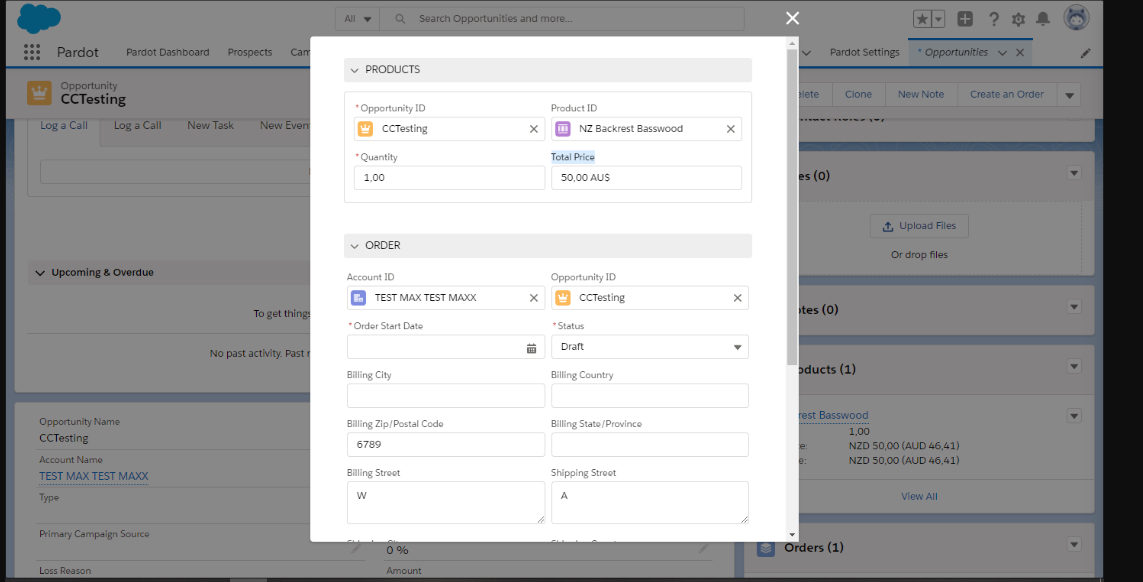Open the Help question mark icon
The image size is (1143, 582).
pyautogui.click(x=994, y=19)
